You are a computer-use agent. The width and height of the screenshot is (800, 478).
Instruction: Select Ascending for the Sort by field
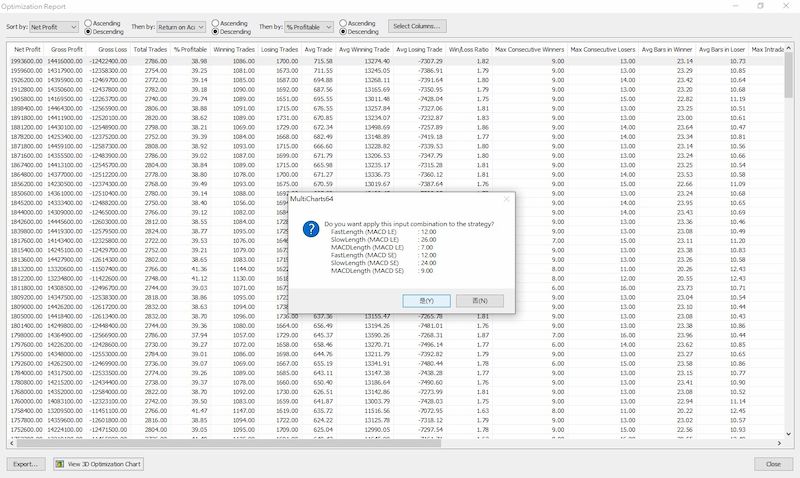pos(88,23)
